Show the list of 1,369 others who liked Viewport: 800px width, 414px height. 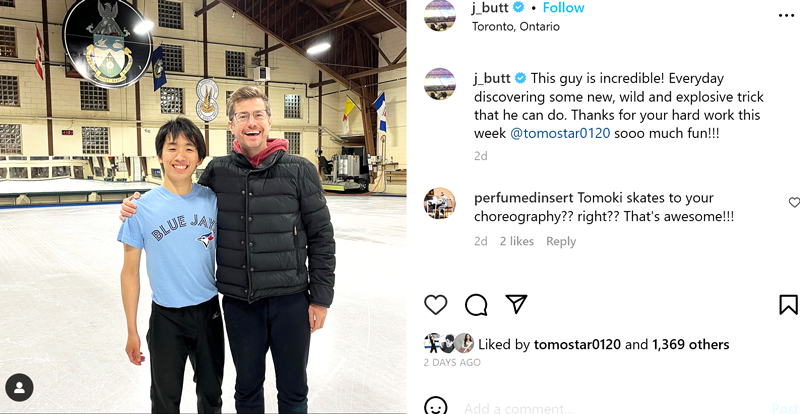690,345
